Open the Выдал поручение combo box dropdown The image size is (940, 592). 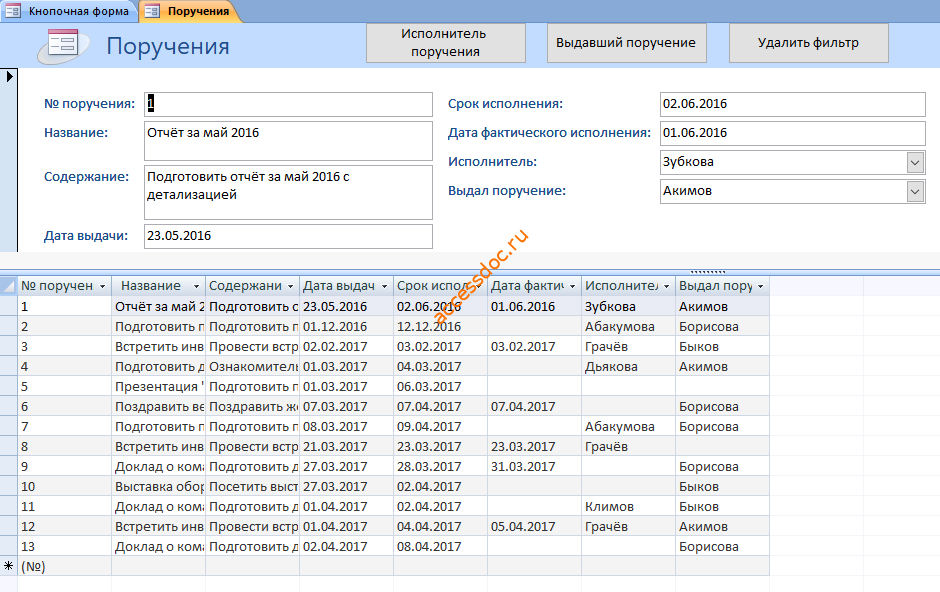(915, 191)
